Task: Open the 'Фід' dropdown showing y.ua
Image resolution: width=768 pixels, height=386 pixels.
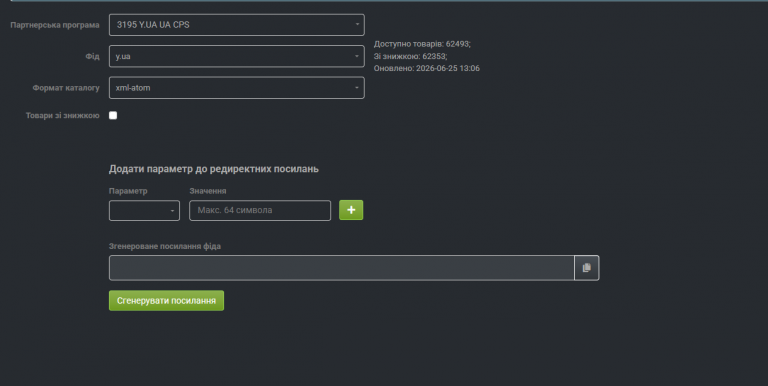Action: coord(237,56)
